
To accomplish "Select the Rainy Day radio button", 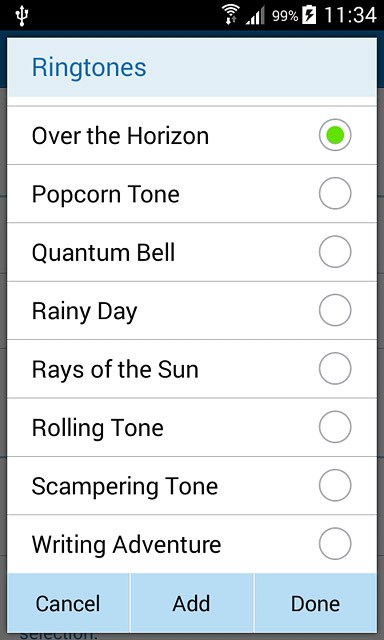I will coord(335,310).
